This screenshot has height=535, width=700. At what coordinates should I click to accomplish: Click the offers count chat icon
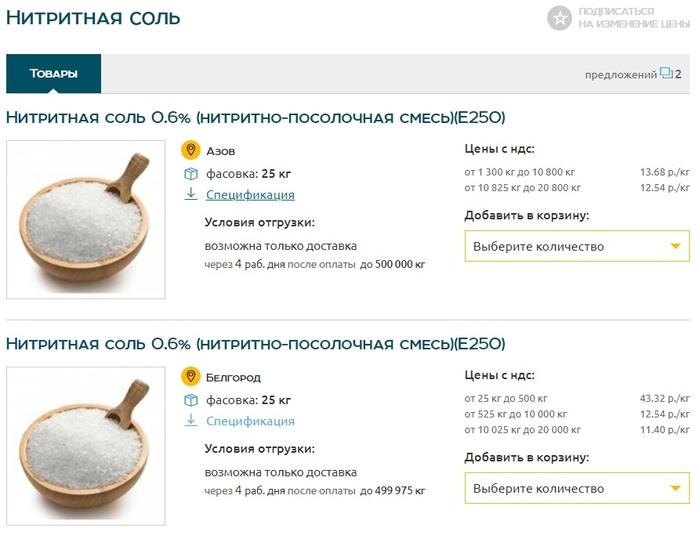tap(666, 73)
